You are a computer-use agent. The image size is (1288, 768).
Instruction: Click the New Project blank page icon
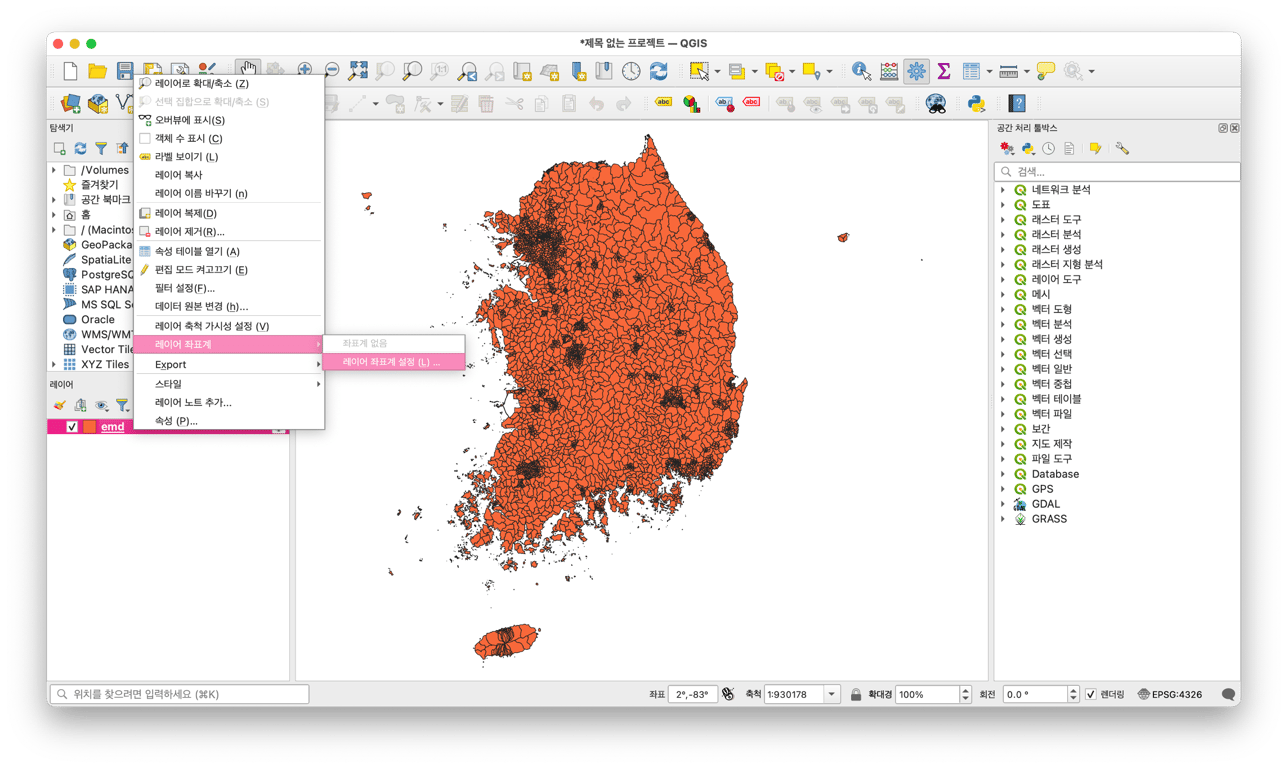click(x=70, y=71)
